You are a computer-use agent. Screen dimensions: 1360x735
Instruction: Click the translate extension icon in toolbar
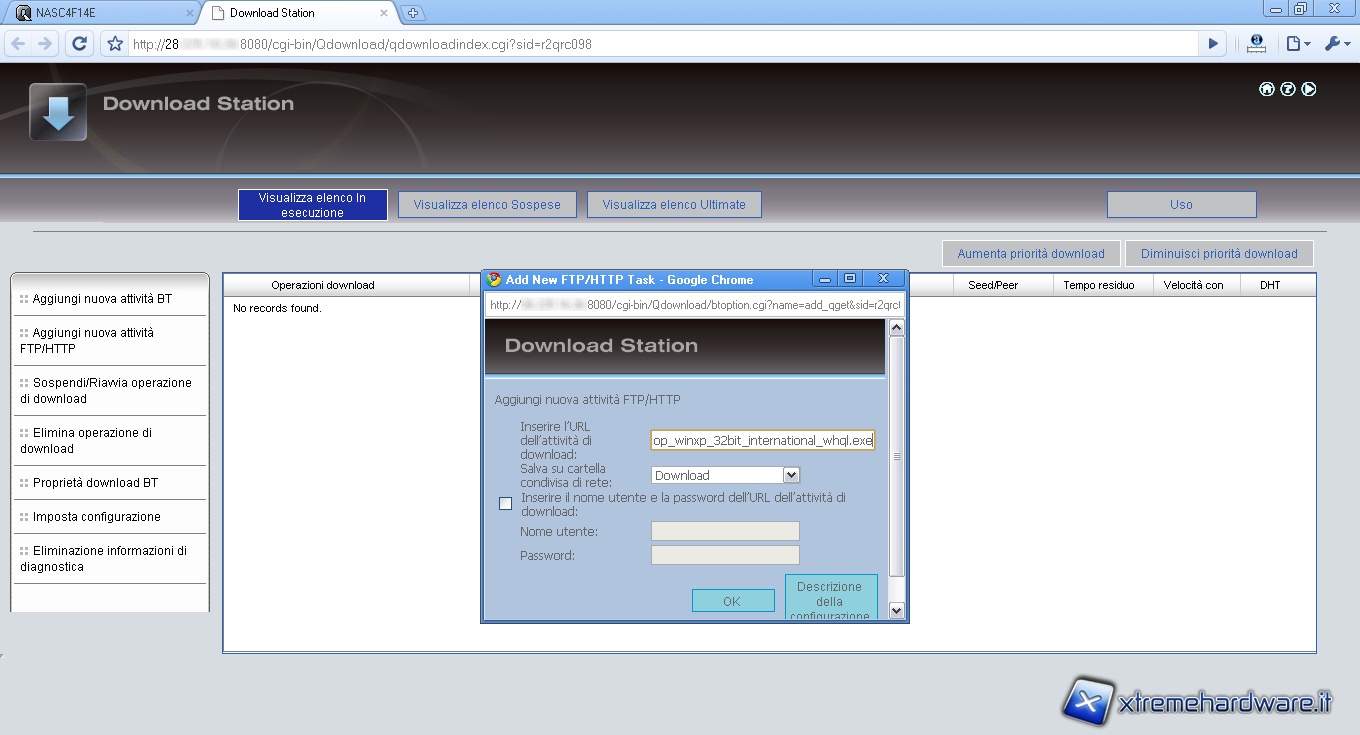(1257, 43)
